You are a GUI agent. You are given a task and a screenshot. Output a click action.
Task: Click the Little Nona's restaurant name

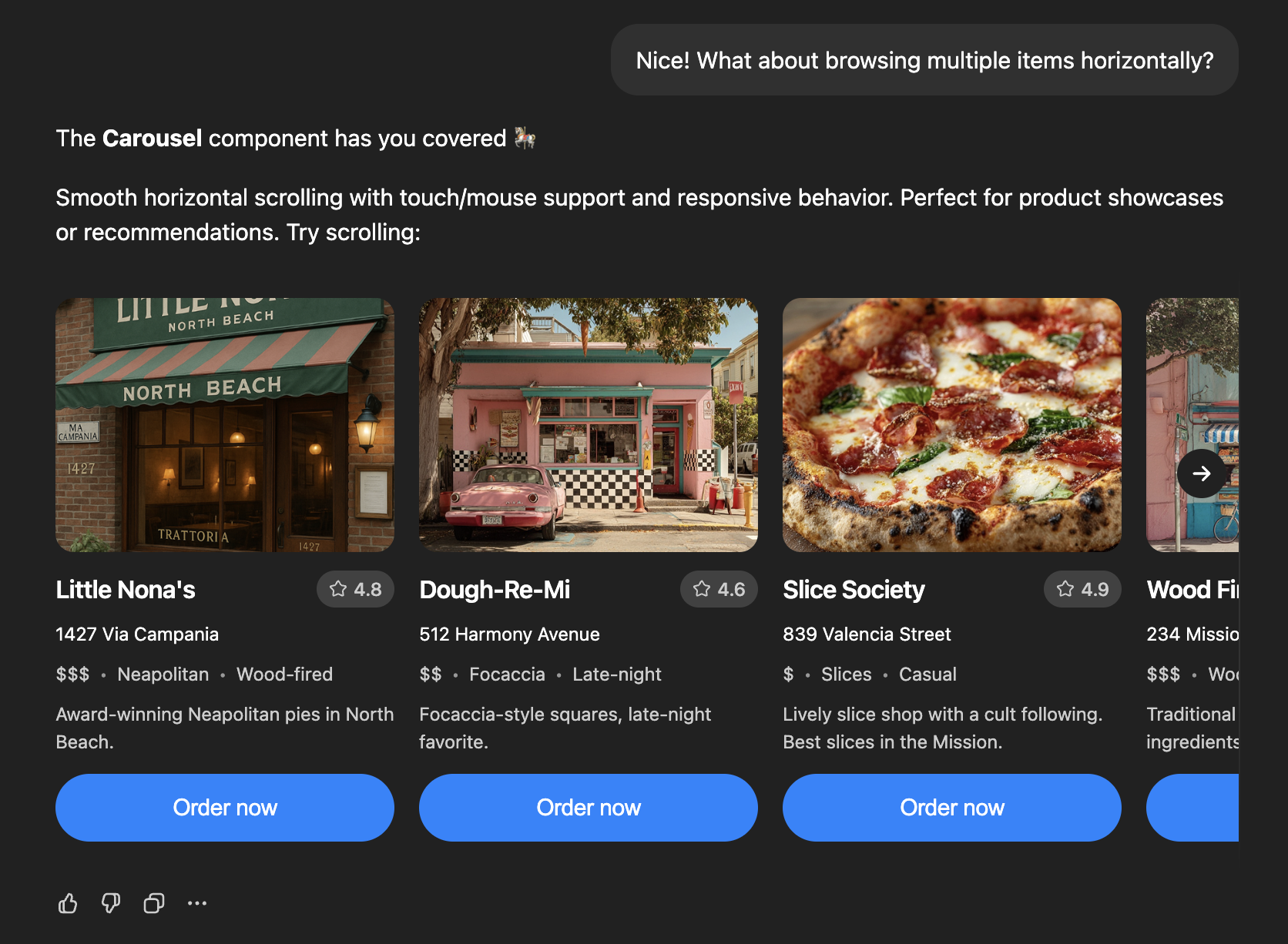[x=126, y=590]
